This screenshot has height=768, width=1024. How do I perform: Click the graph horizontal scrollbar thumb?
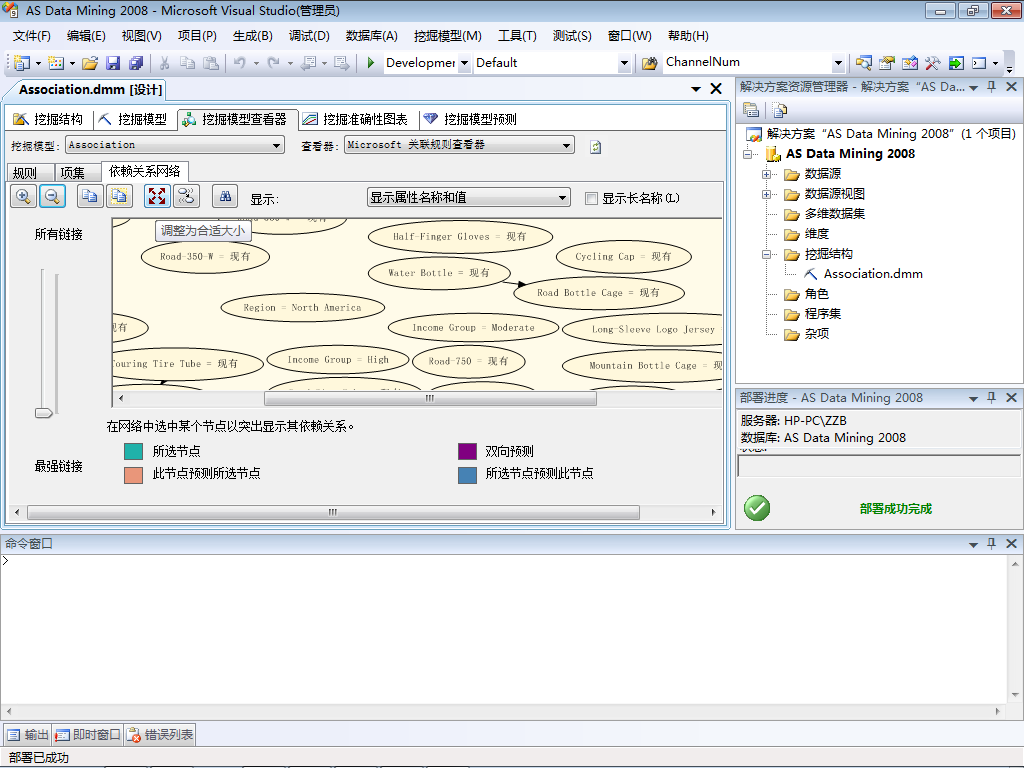[x=430, y=398]
